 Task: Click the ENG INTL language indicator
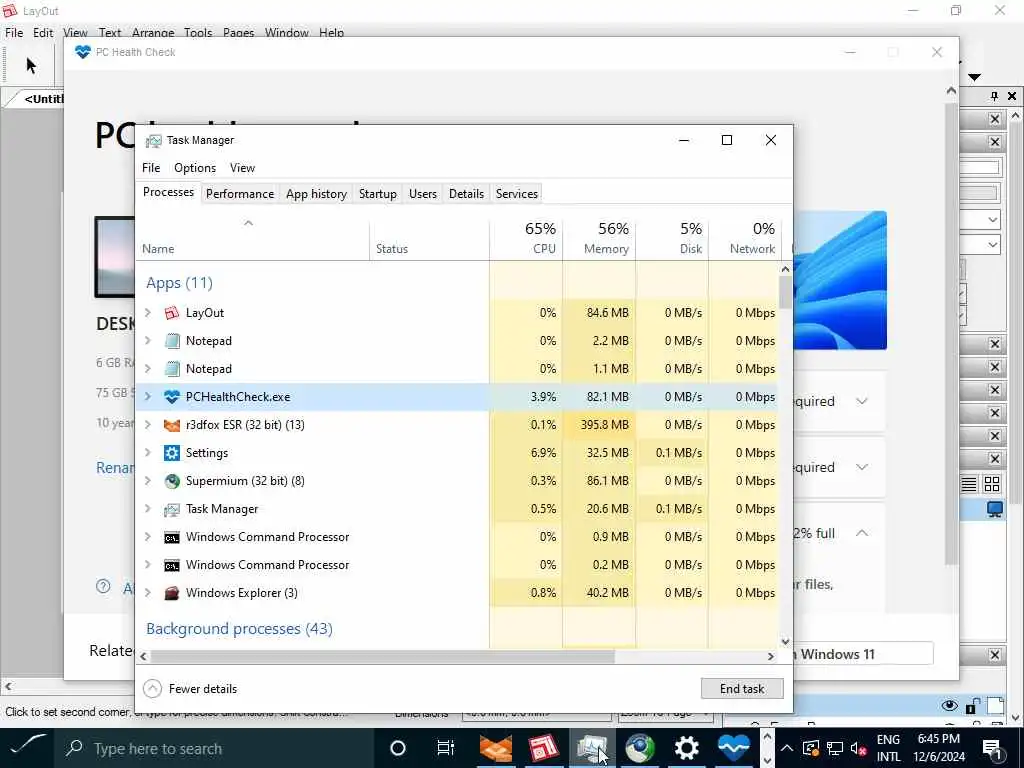point(888,748)
